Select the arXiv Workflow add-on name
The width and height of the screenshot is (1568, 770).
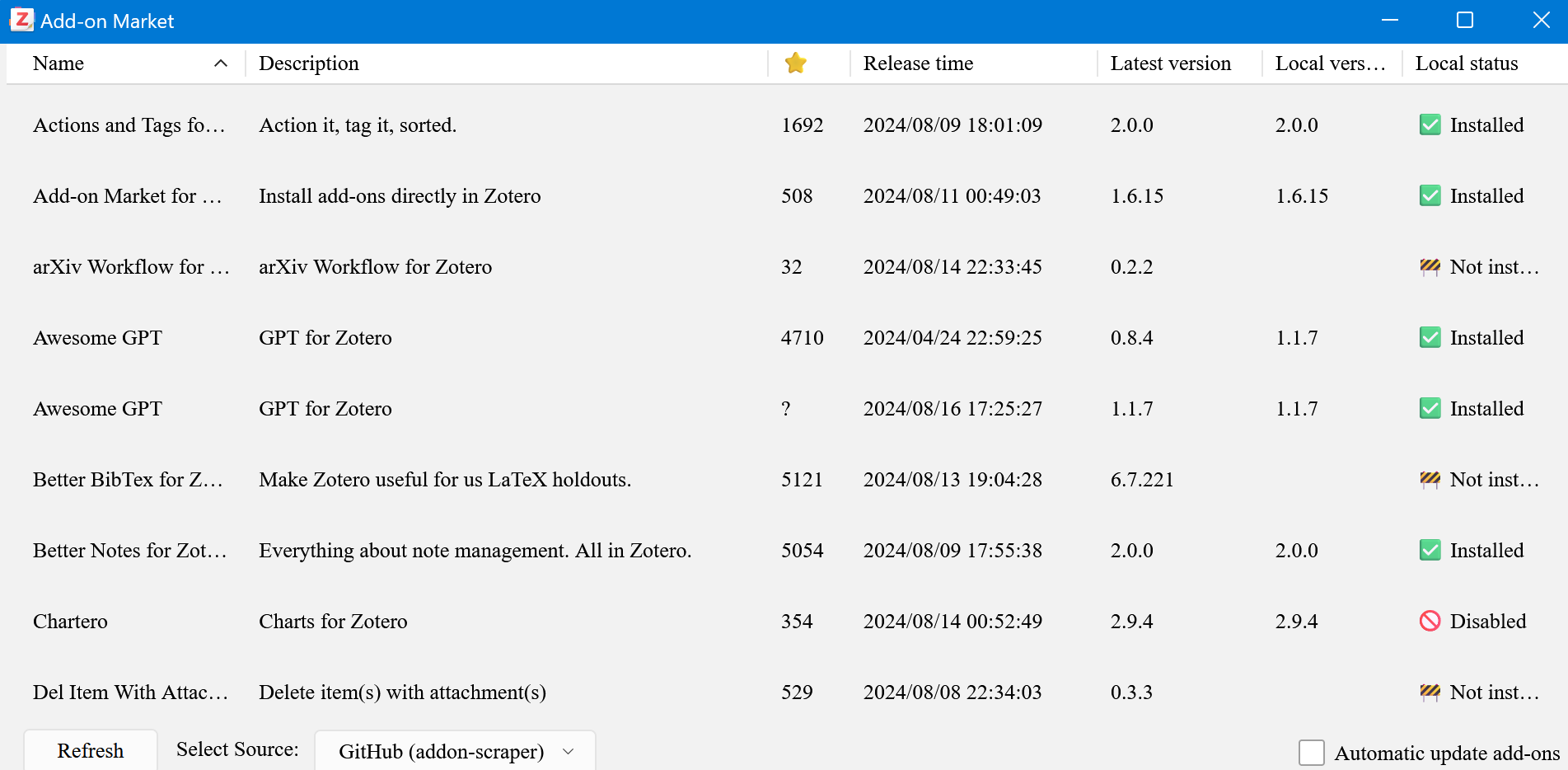(x=131, y=266)
